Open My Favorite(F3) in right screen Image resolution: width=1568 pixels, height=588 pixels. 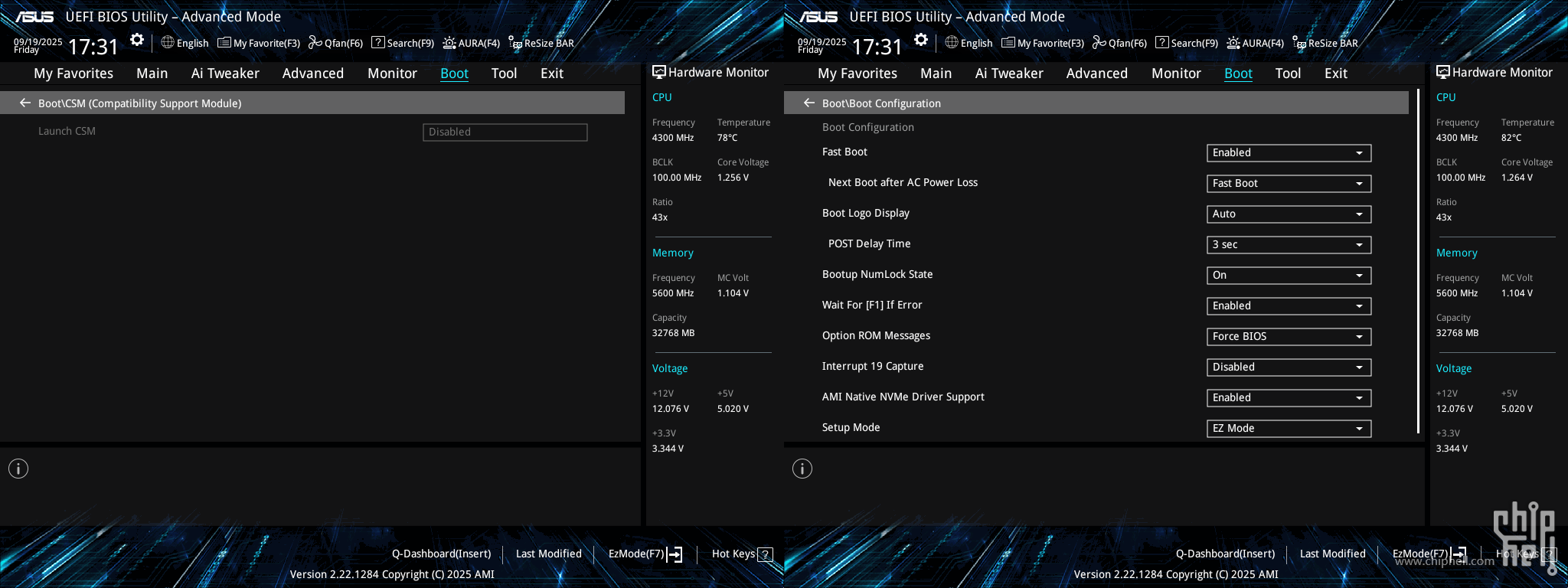(x=1043, y=43)
